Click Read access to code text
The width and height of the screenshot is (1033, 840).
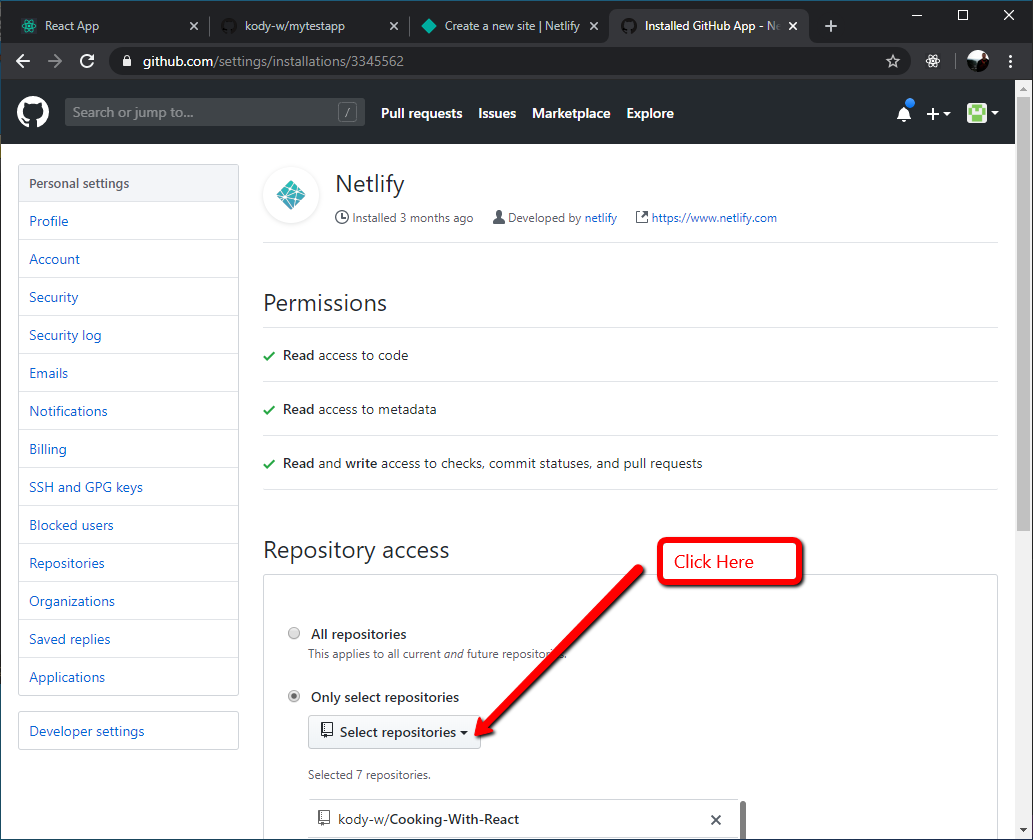pos(345,355)
